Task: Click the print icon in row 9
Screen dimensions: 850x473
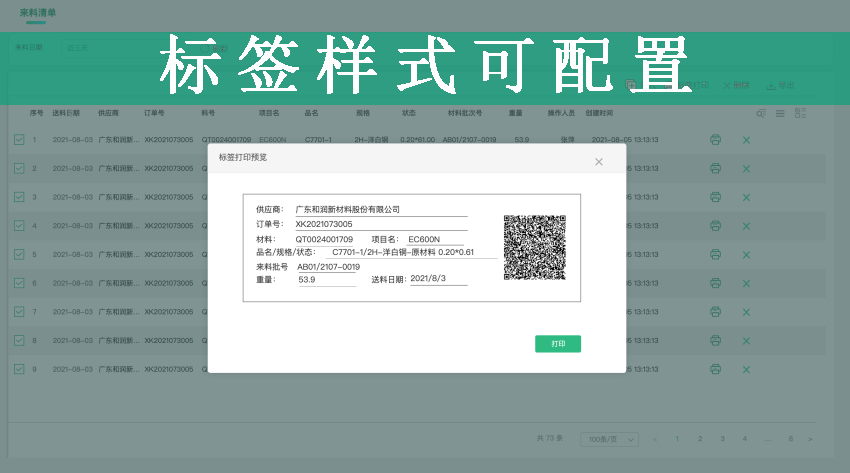Action: click(x=715, y=369)
